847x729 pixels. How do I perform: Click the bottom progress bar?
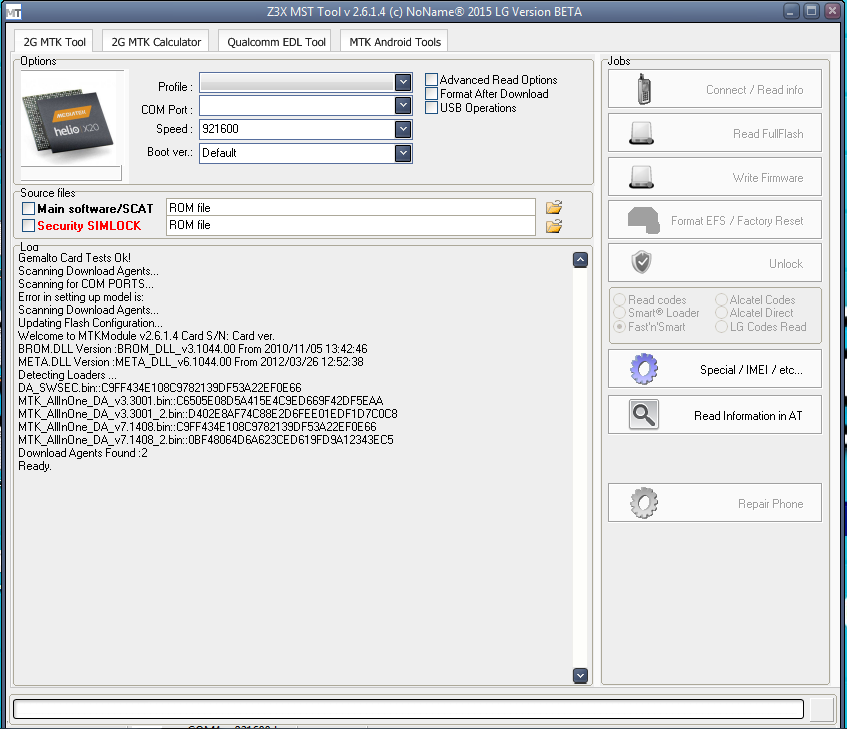coord(408,709)
